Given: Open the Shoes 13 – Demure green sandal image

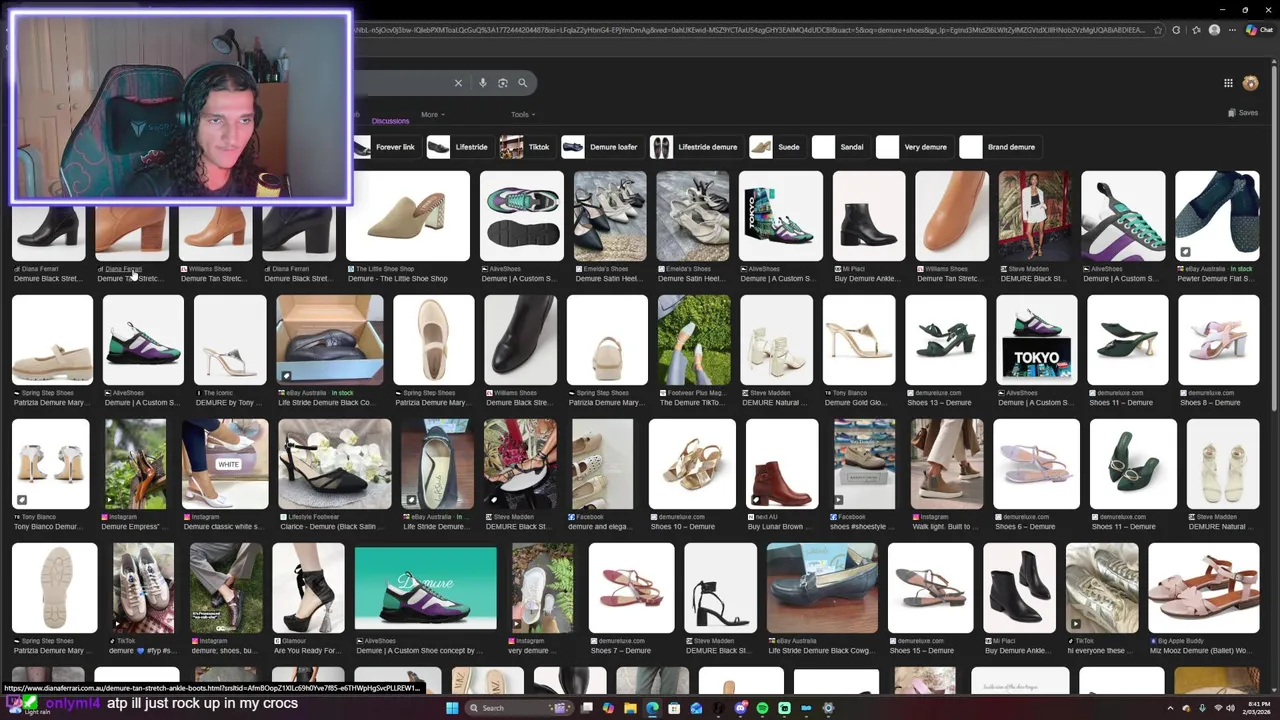Looking at the screenshot, I should 946,340.
